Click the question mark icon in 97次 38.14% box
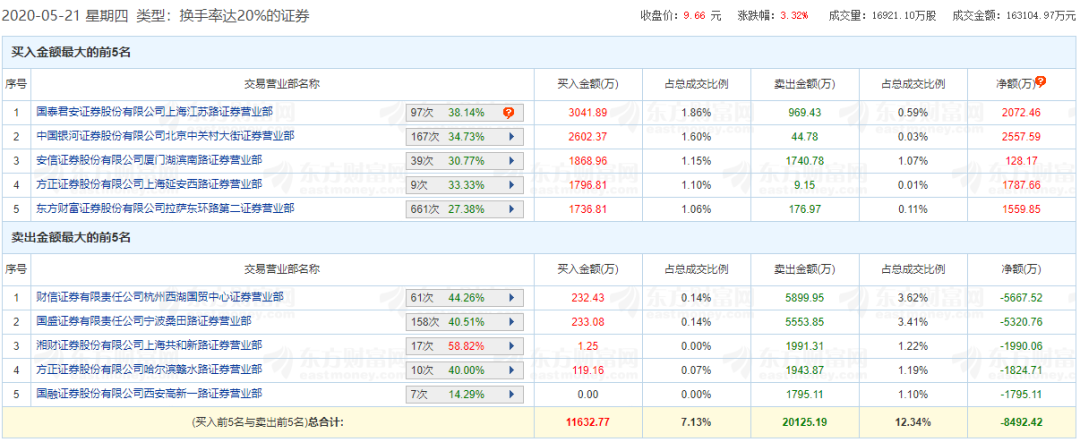The width and height of the screenshot is (1080, 442). (508, 112)
